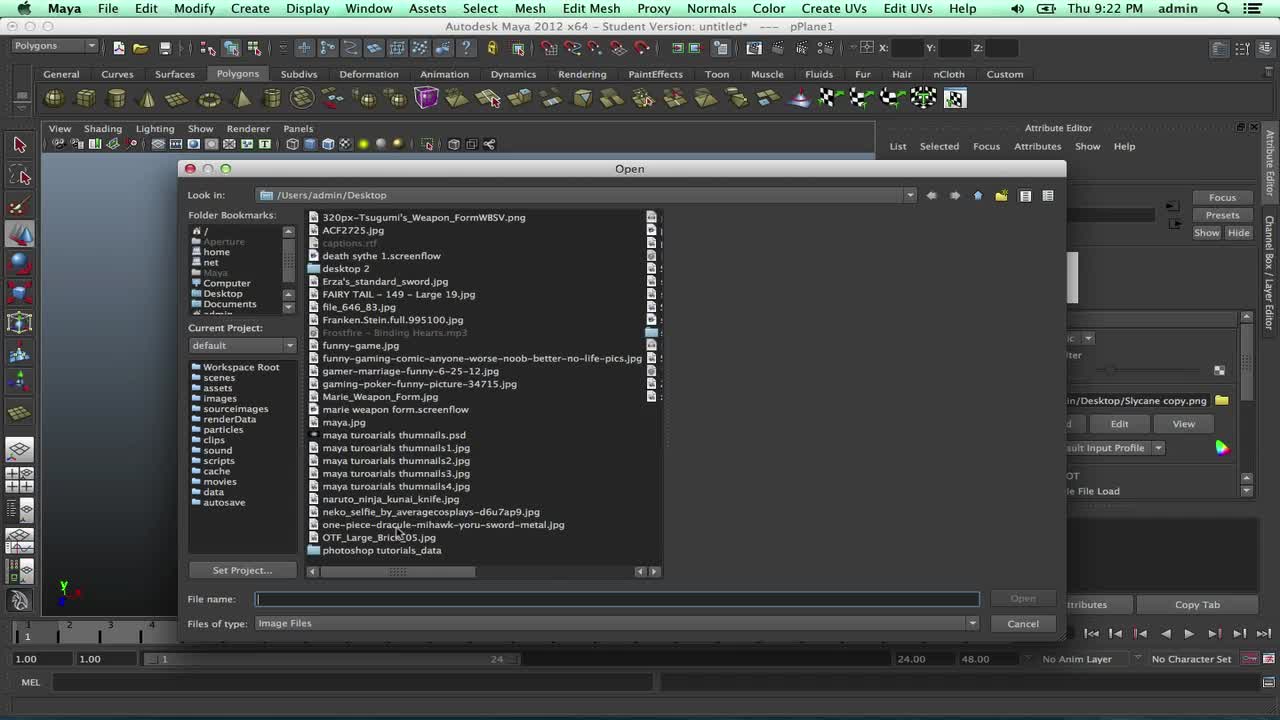The width and height of the screenshot is (1280, 720).
Task: Expand the Input Profile dropdown arrow
Action: pos(1158,448)
